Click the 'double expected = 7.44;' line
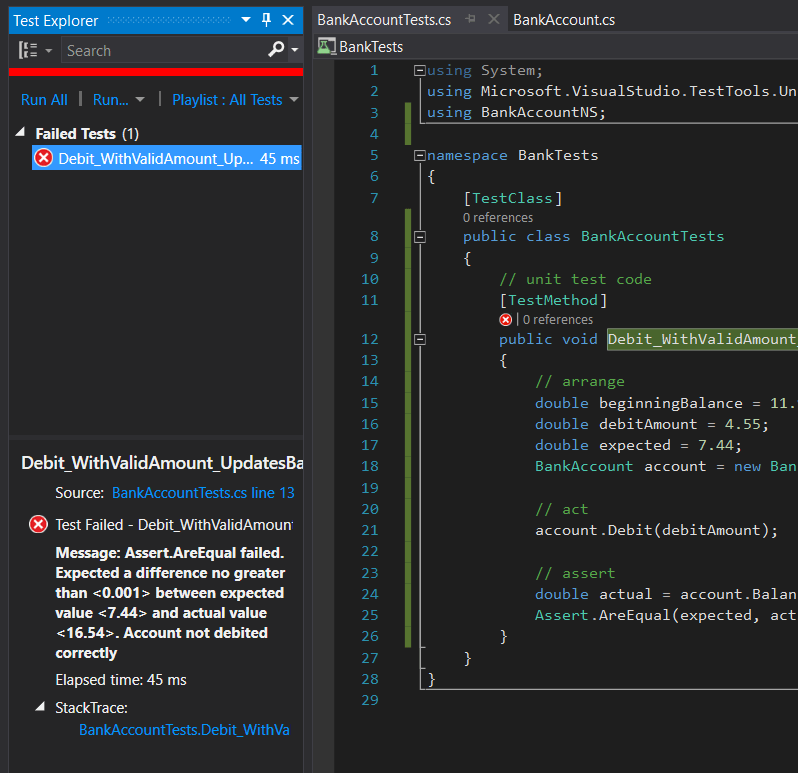The width and height of the screenshot is (798, 773). point(638,445)
